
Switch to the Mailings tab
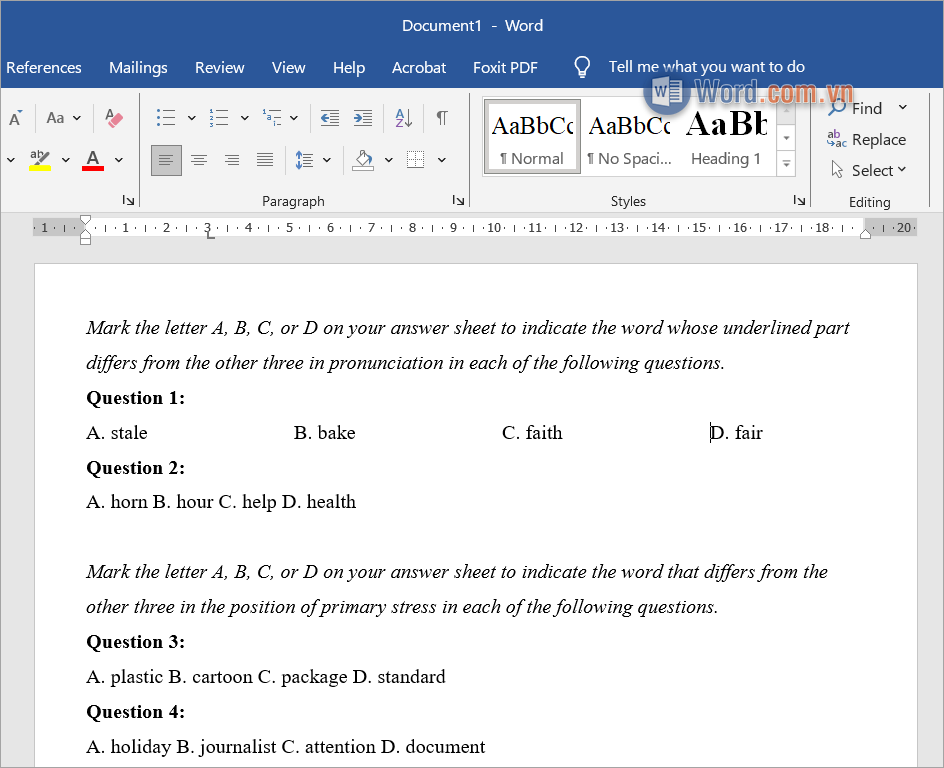pyautogui.click(x=138, y=68)
